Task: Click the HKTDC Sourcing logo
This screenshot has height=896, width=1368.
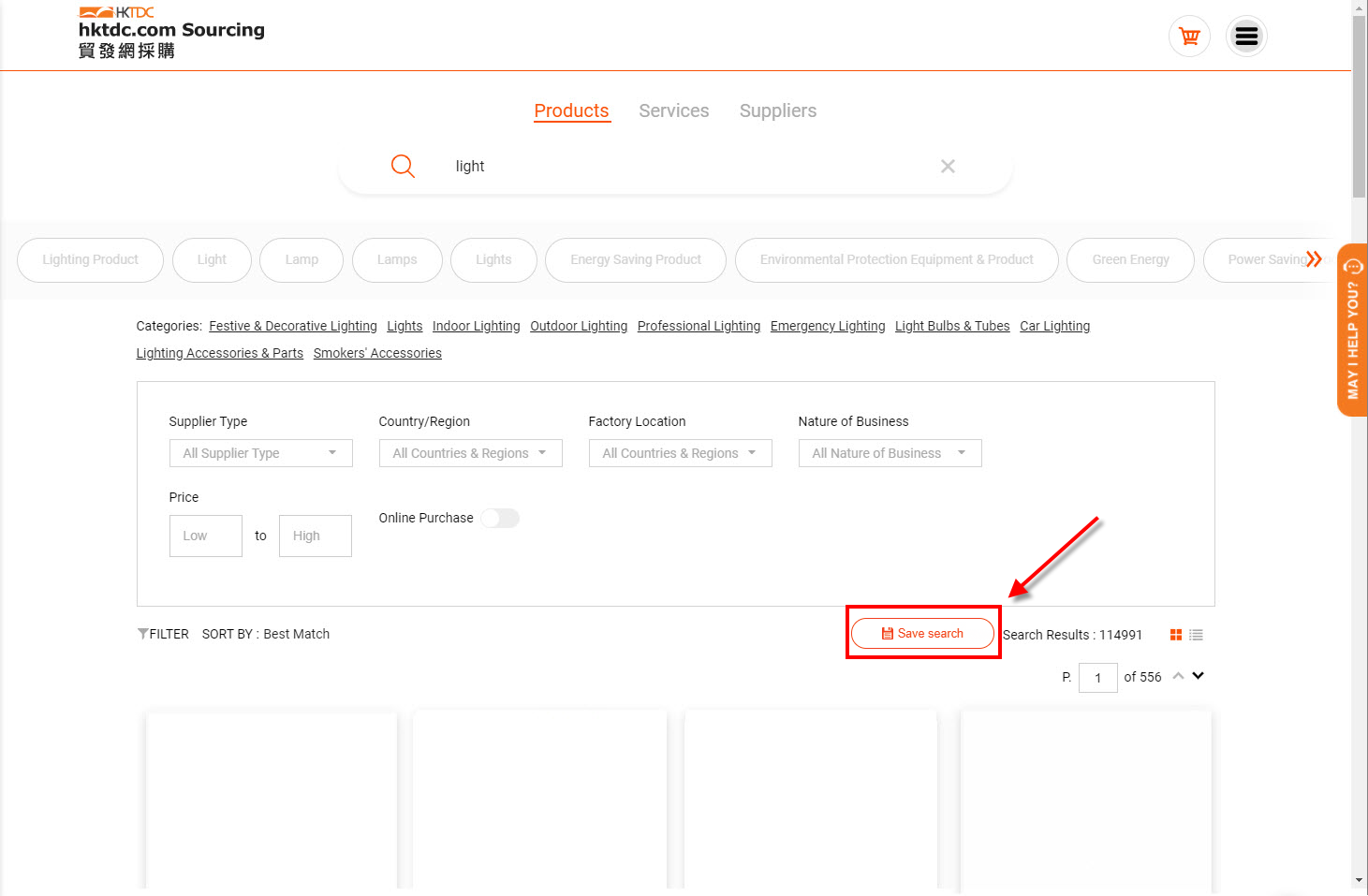Action: (x=171, y=33)
